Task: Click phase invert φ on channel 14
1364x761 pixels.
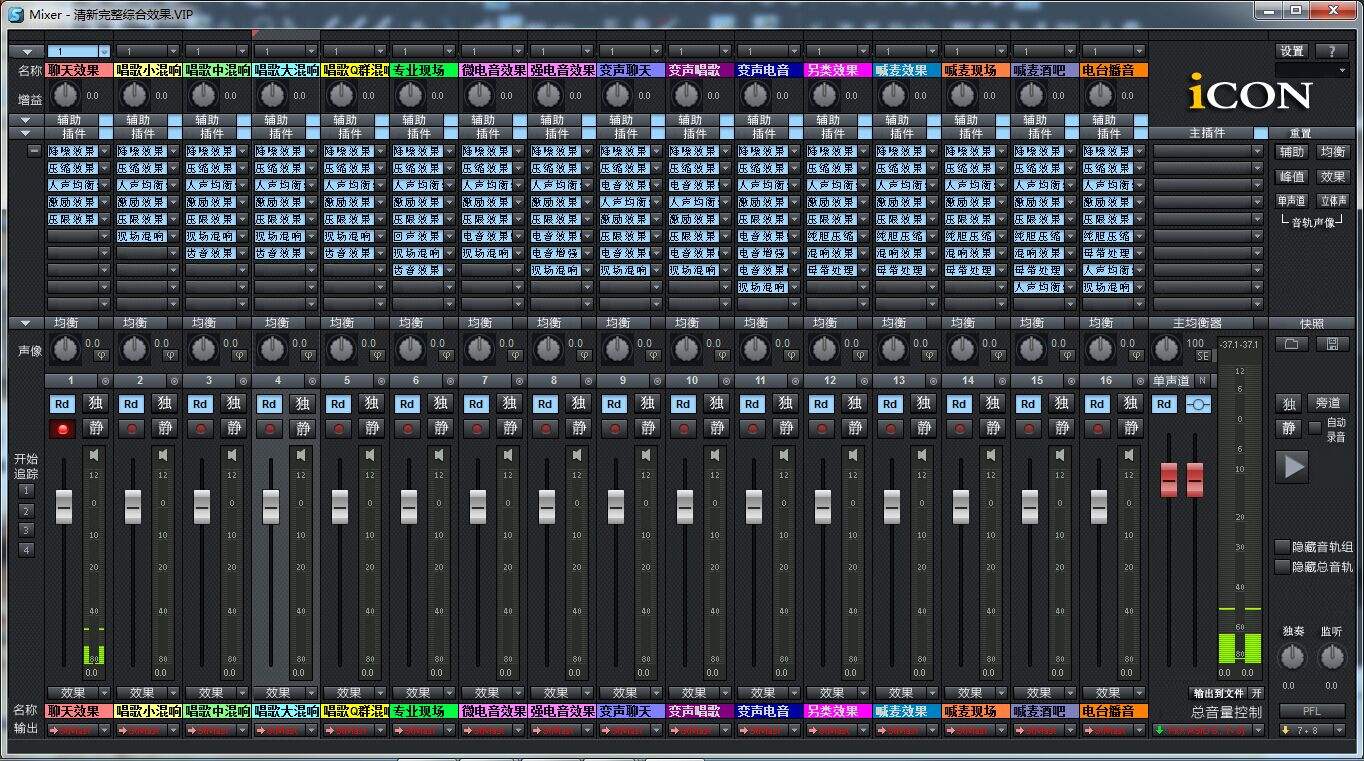Action: [998, 355]
